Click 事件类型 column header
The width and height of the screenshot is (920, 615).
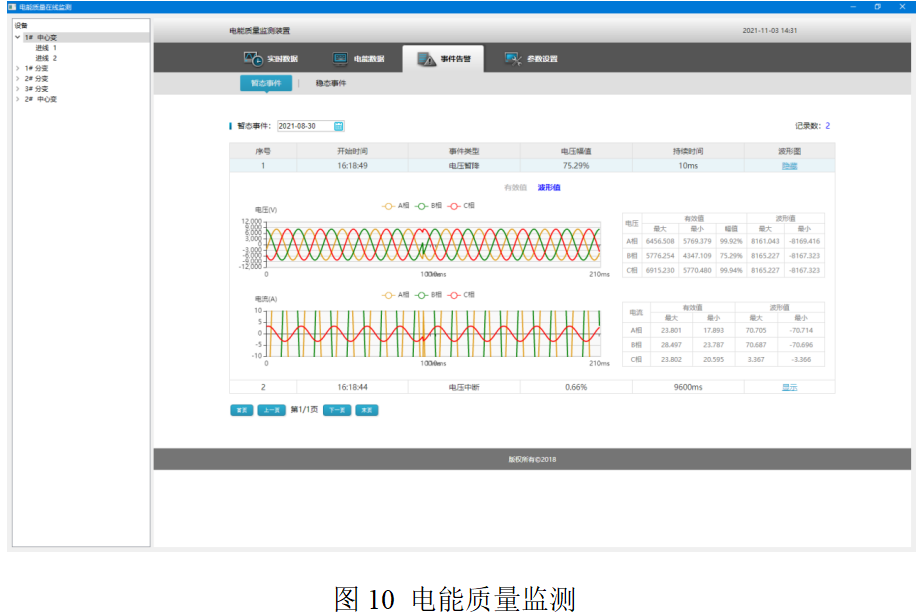464,151
